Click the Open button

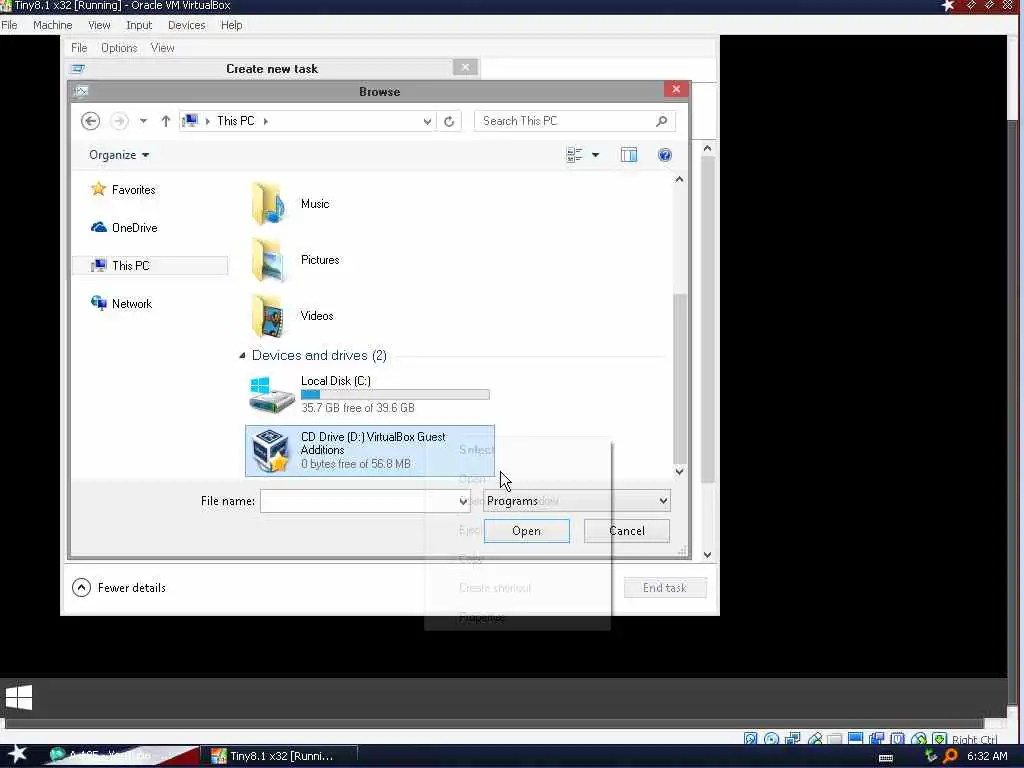[x=526, y=531]
